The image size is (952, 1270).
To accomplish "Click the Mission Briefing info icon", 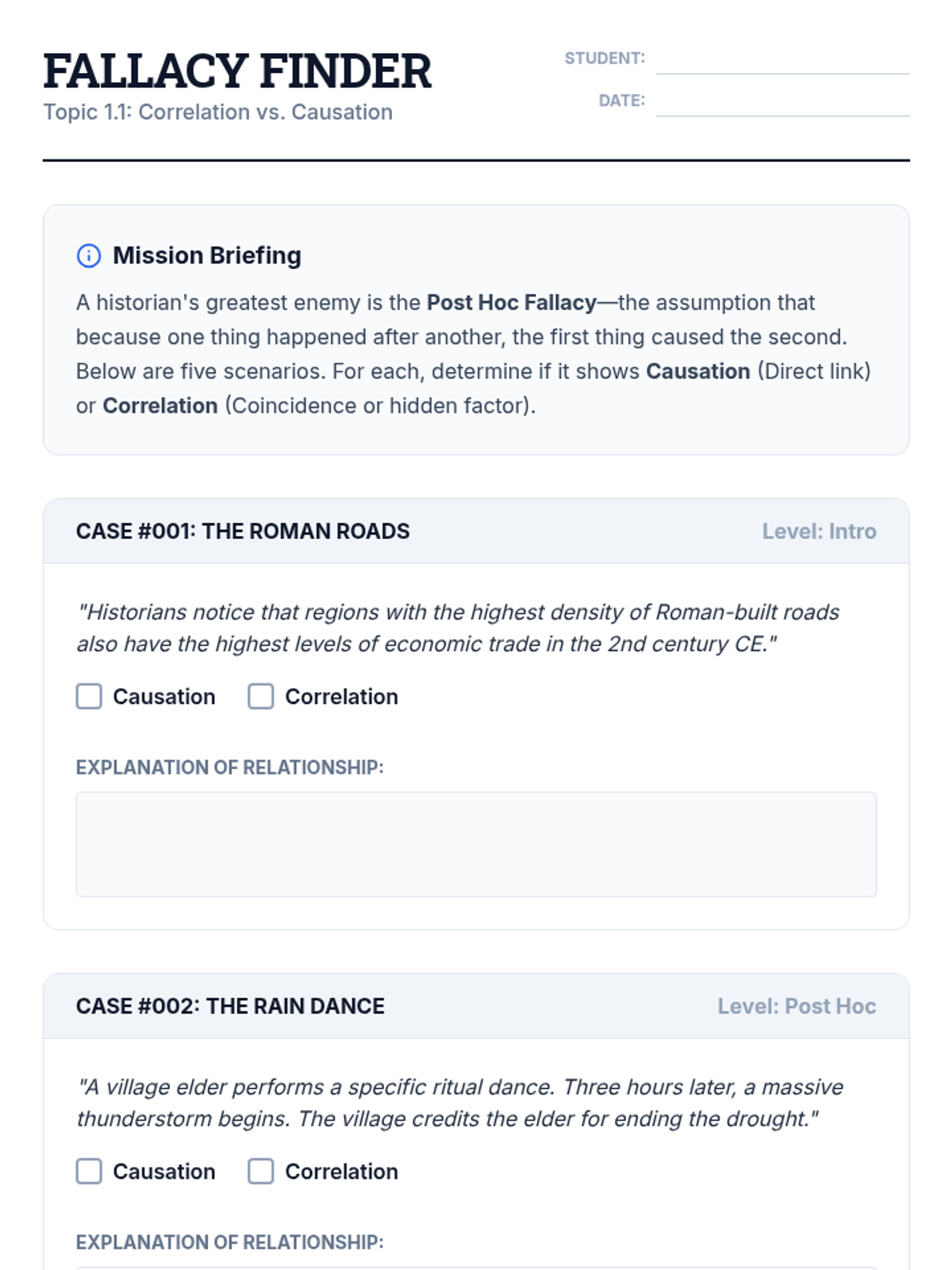I will click(x=89, y=256).
